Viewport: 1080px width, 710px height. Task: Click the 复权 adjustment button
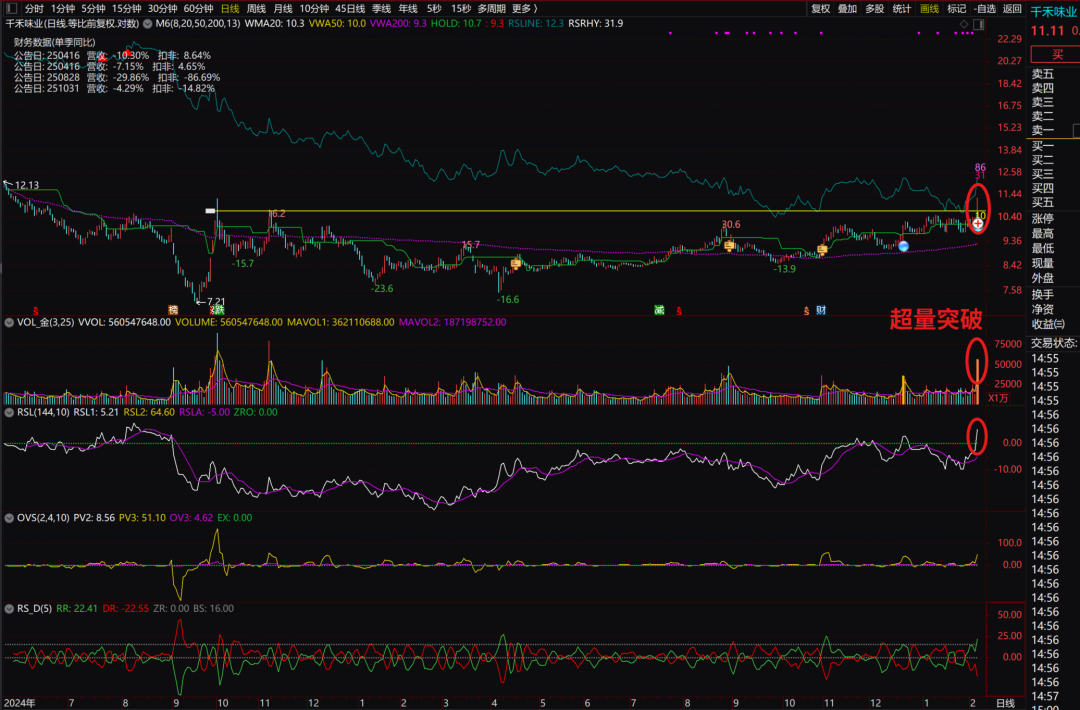coord(820,8)
